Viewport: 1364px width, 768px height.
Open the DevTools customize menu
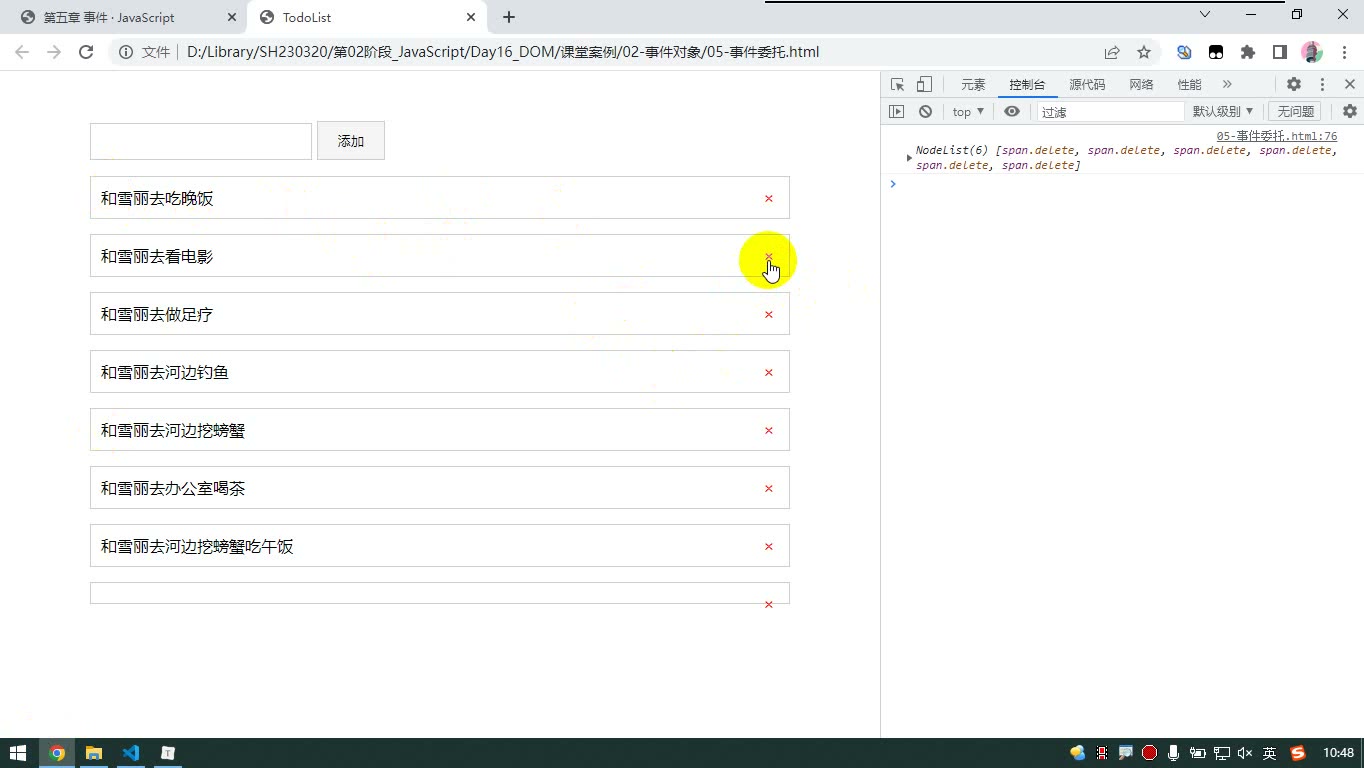click(x=1322, y=85)
